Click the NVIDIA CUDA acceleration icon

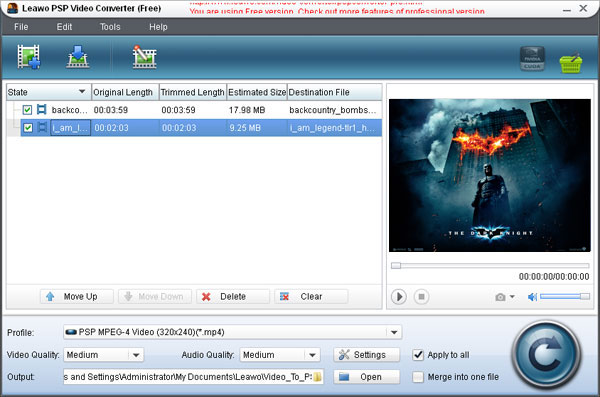click(532, 59)
